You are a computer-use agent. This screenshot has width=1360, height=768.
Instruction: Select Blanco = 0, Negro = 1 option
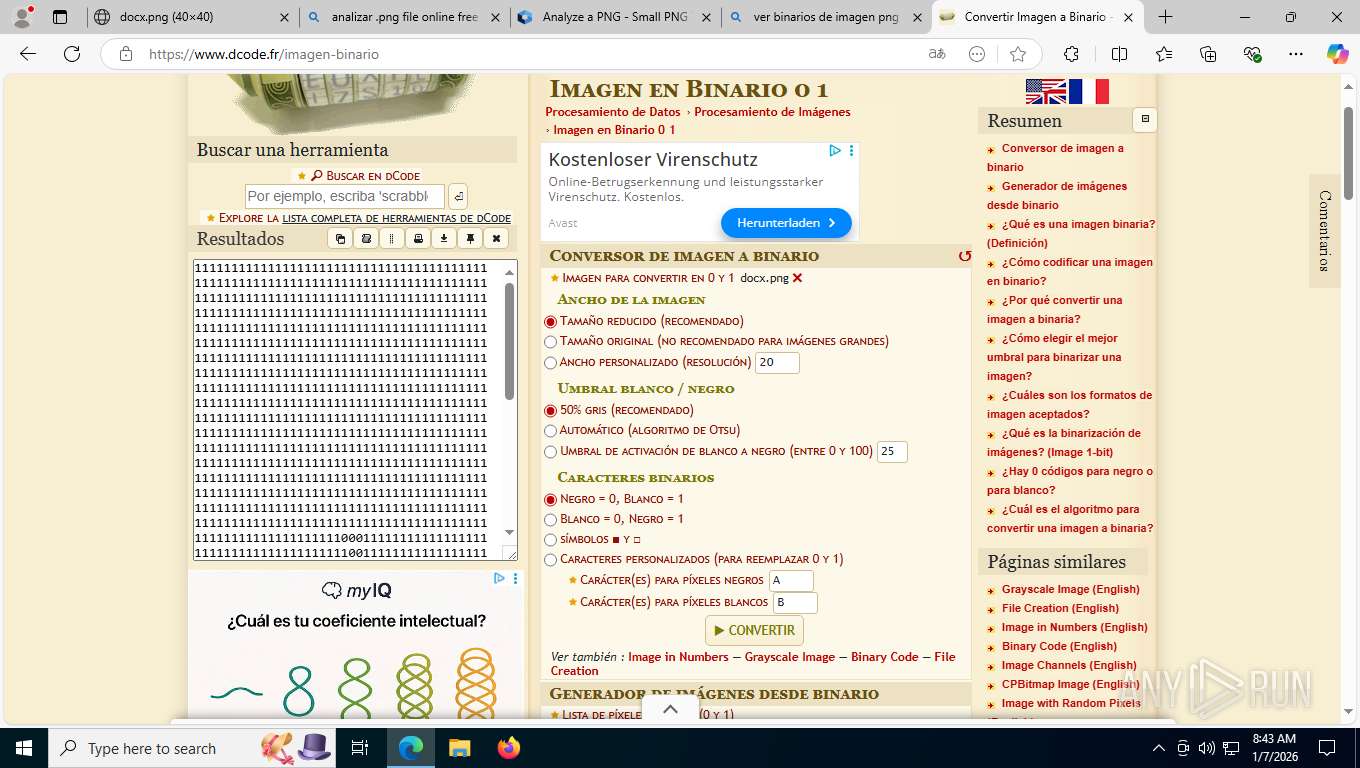[x=550, y=520]
